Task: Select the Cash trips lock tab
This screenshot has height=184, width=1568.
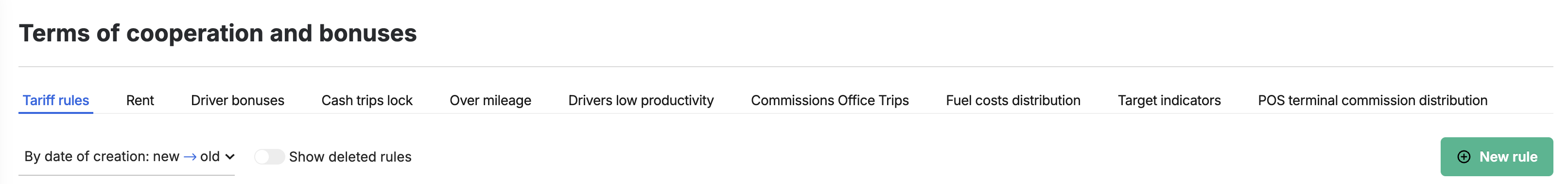Action: pyautogui.click(x=367, y=100)
